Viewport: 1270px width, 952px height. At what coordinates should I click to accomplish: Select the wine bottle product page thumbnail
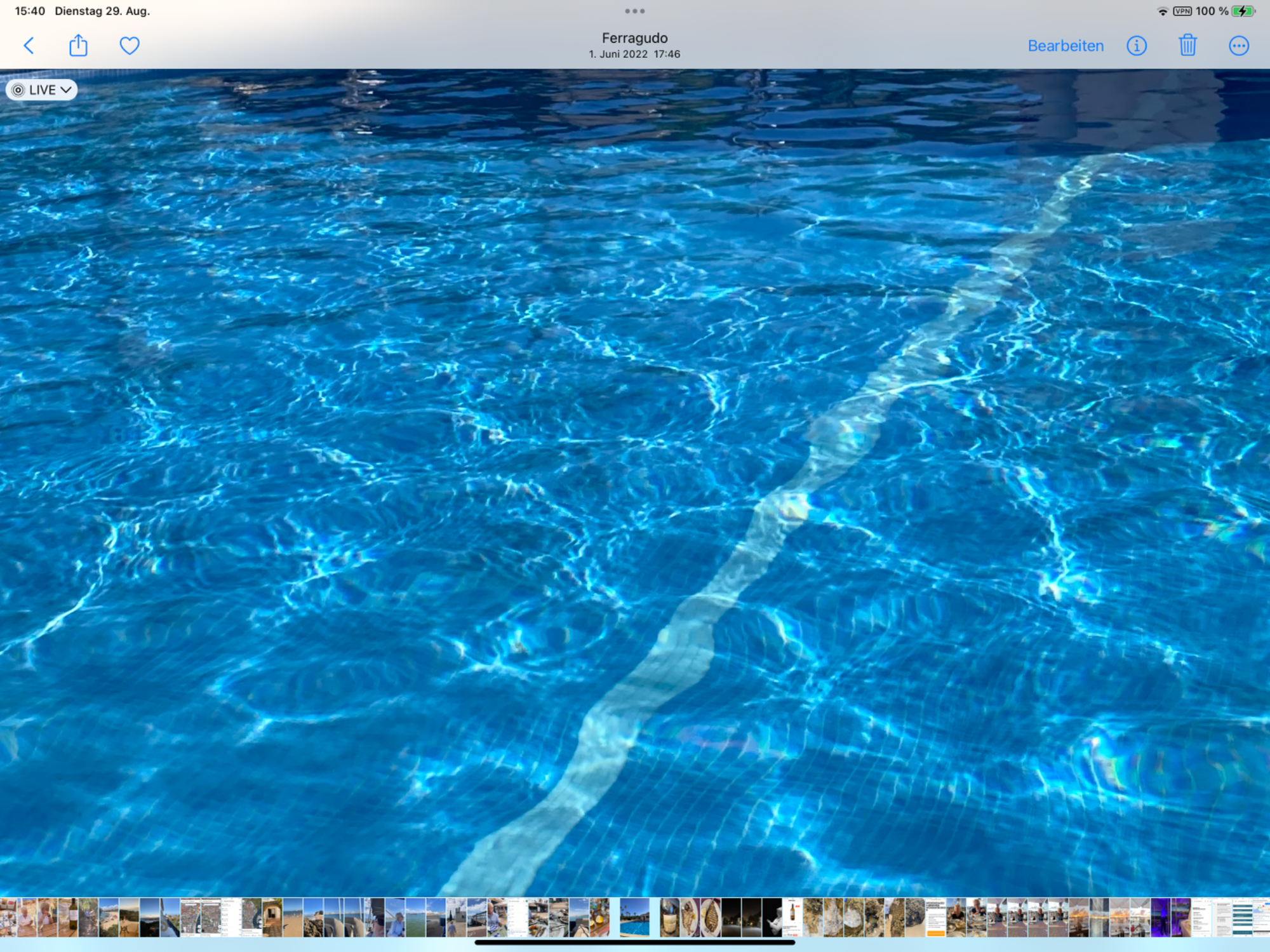click(x=792, y=917)
